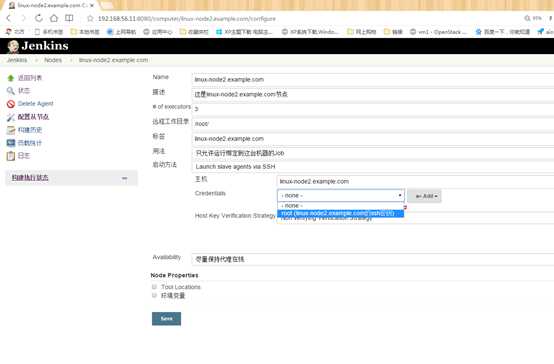This screenshot has height=364, width=554.
Task: Click the browser address bar URL
Action: point(187,18)
